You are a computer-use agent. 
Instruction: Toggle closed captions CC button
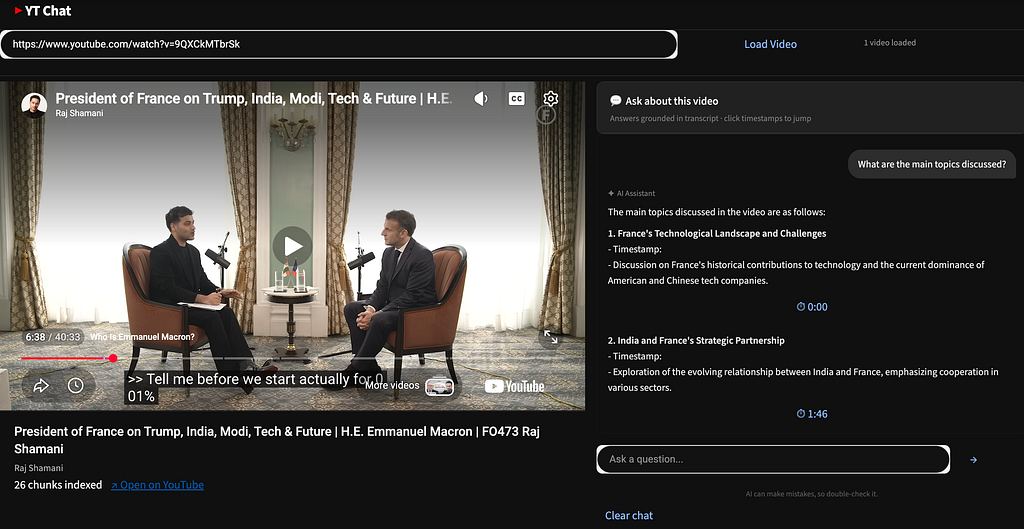click(x=517, y=99)
